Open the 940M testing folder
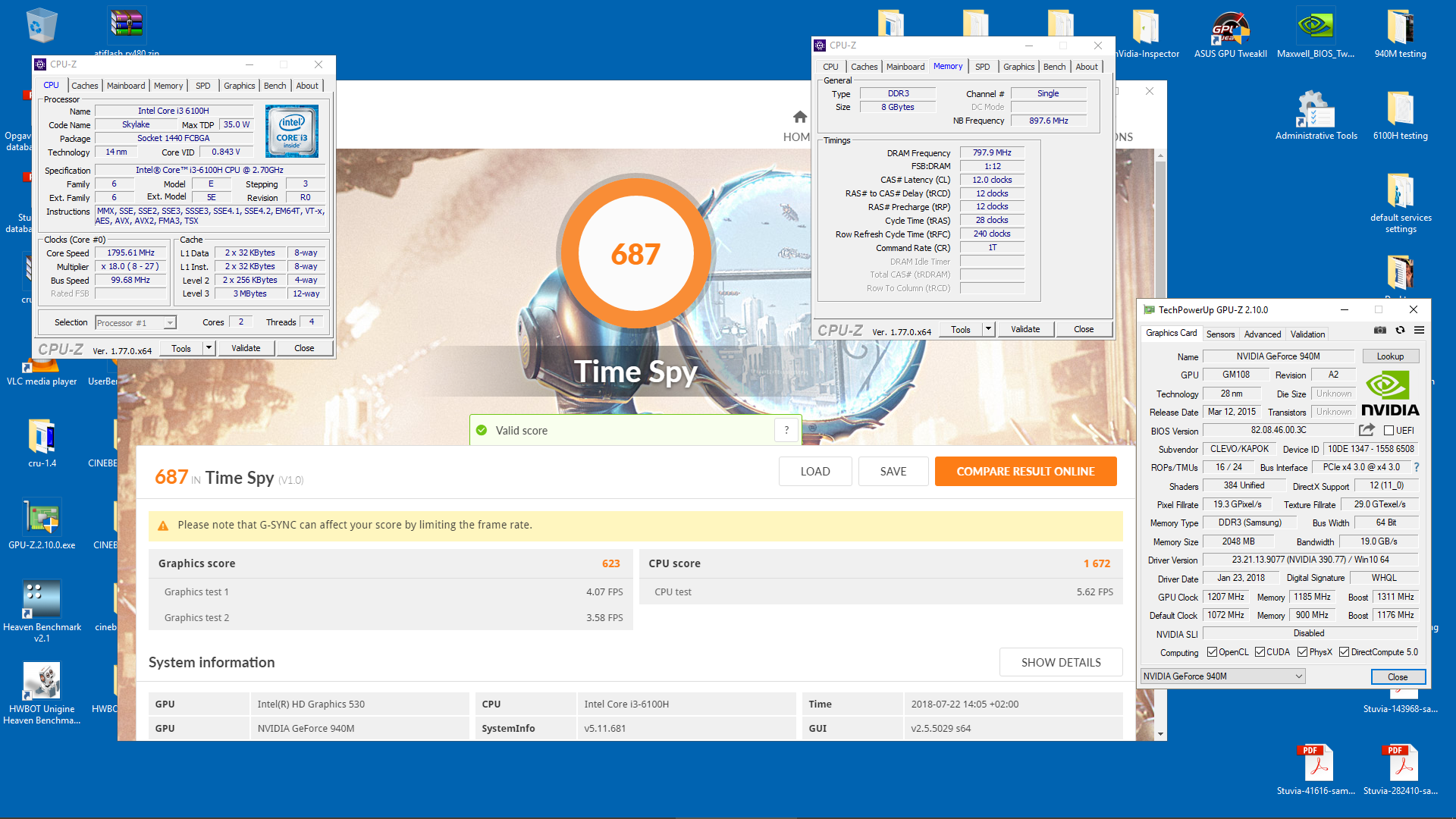The width and height of the screenshot is (1456, 819). click(1400, 35)
